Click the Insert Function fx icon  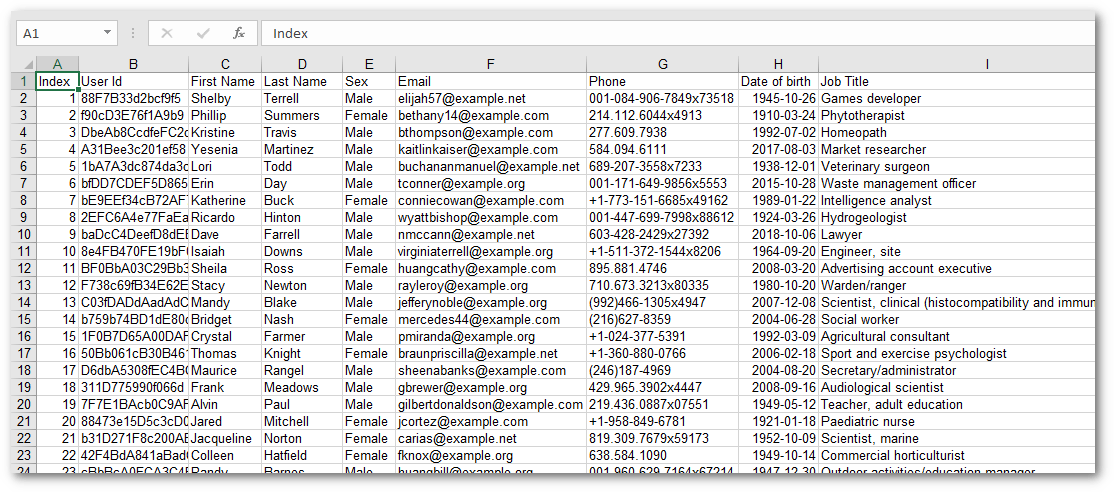pos(239,33)
